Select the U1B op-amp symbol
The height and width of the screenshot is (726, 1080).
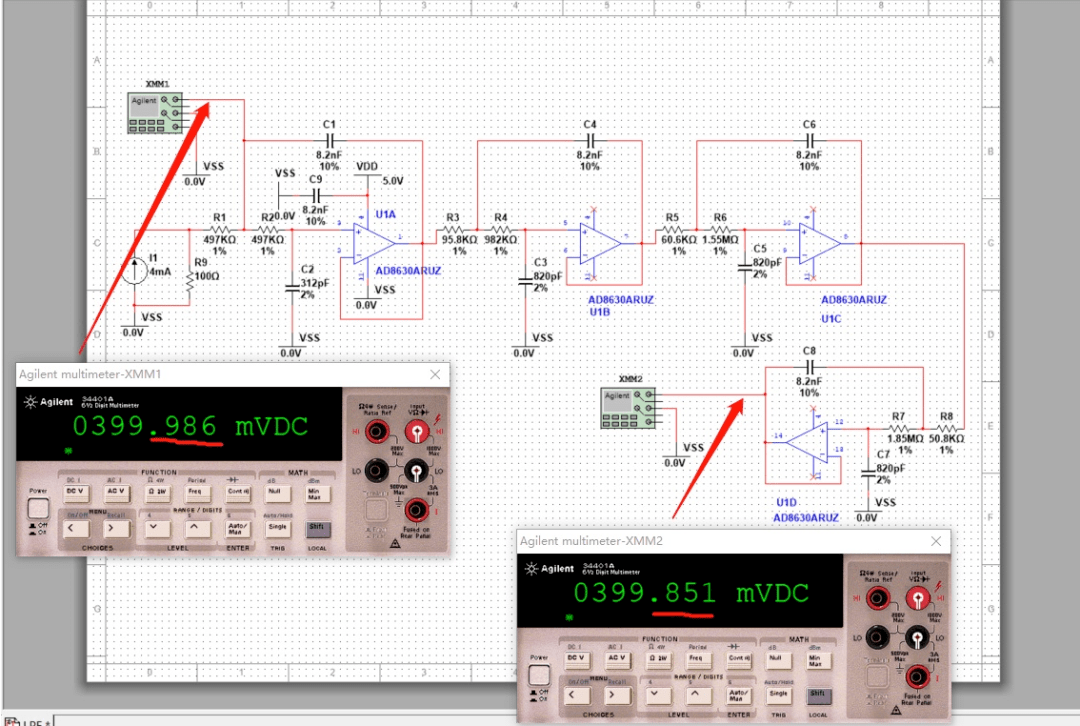click(x=601, y=243)
